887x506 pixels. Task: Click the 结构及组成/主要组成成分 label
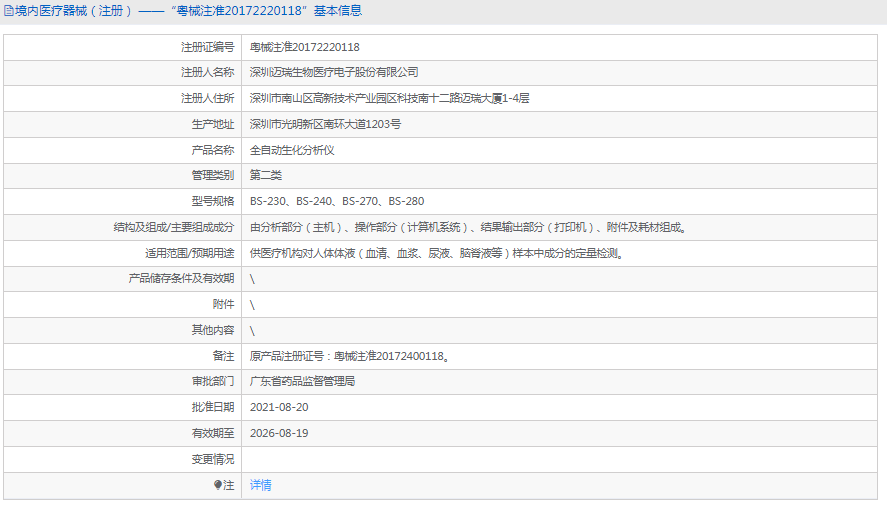(174, 228)
